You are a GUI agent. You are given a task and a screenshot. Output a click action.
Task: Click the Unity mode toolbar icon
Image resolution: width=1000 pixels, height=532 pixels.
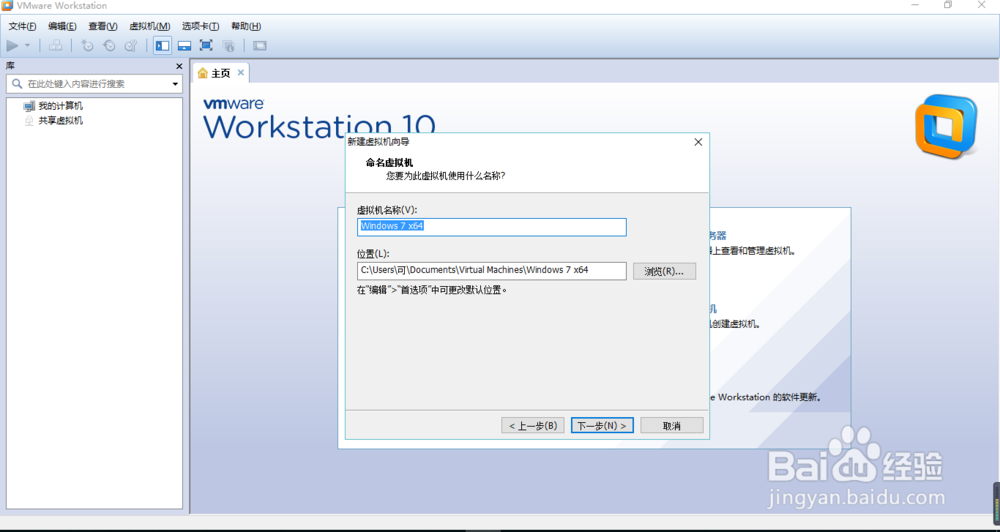pyautogui.click(x=228, y=45)
